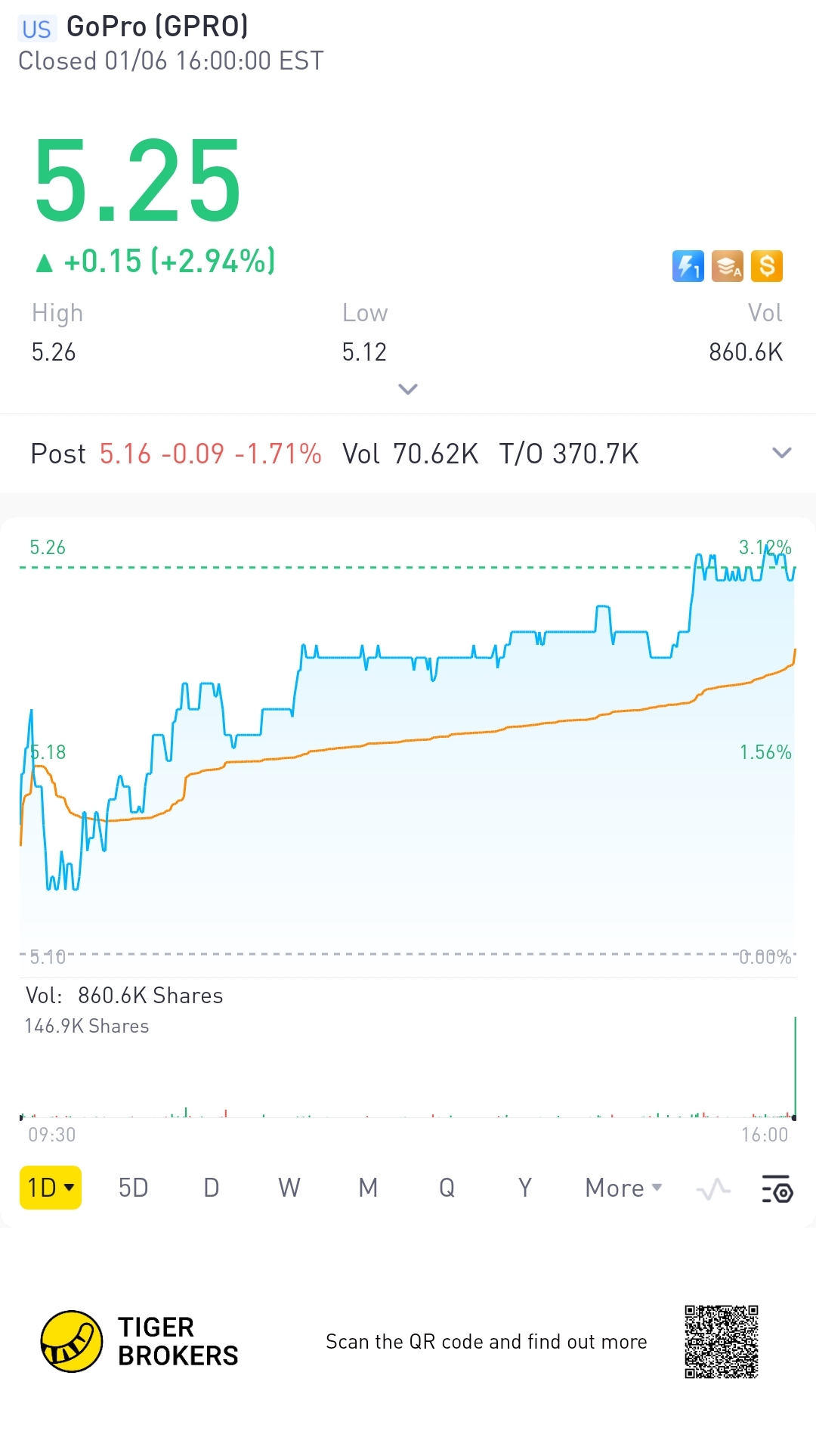Tap the QR code image
816x1456 pixels.
(722, 1342)
